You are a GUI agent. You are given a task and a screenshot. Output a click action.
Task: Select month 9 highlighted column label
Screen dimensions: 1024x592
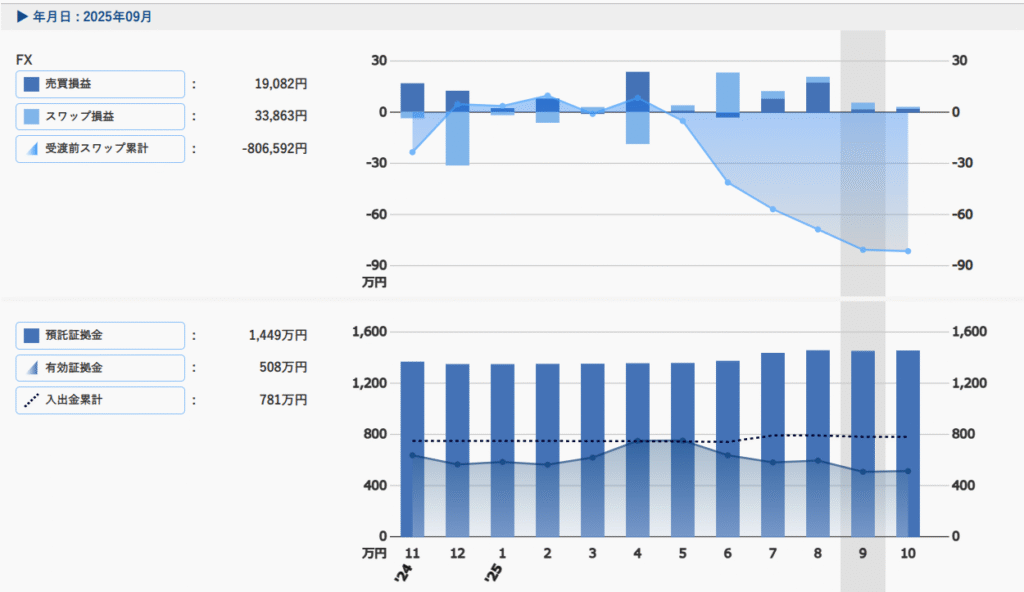[x=863, y=553]
